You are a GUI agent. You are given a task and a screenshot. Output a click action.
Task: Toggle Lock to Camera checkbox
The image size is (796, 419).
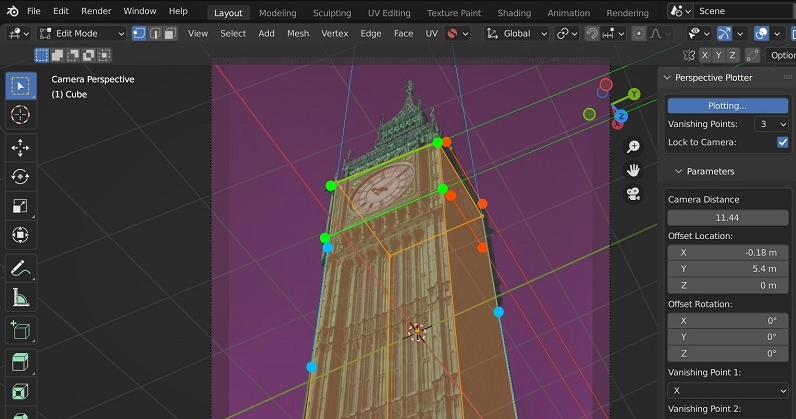pyautogui.click(x=782, y=142)
